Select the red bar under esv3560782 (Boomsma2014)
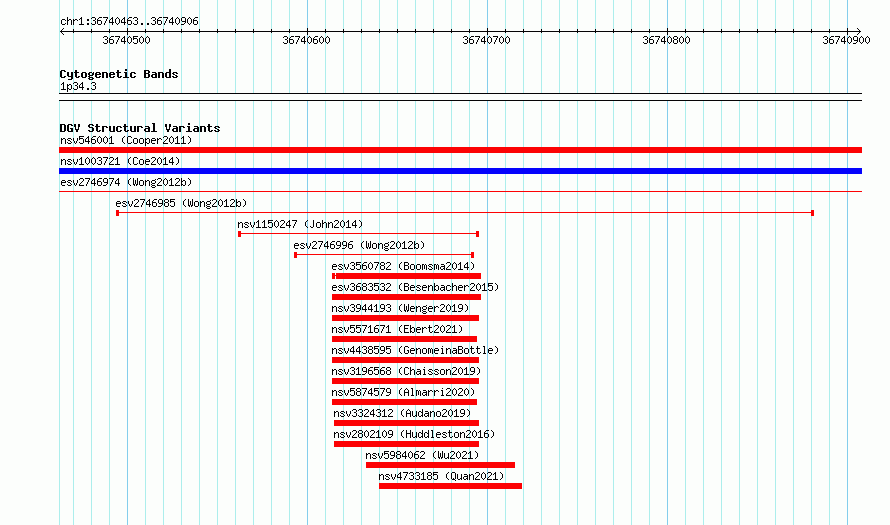The width and height of the screenshot is (890, 525). coord(406,276)
